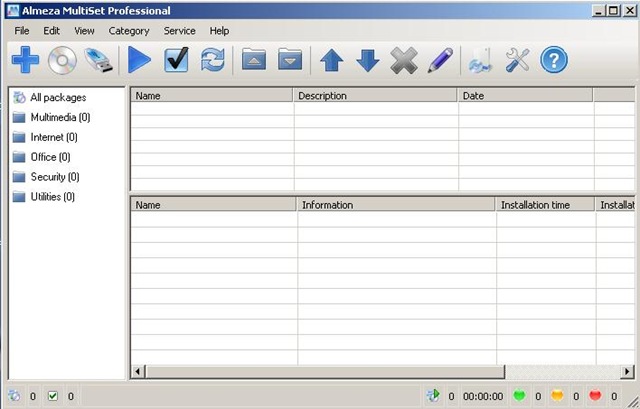Click the CD disc creation icon
Screen dimensions: 640x409
pyautogui.click(x=62, y=60)
